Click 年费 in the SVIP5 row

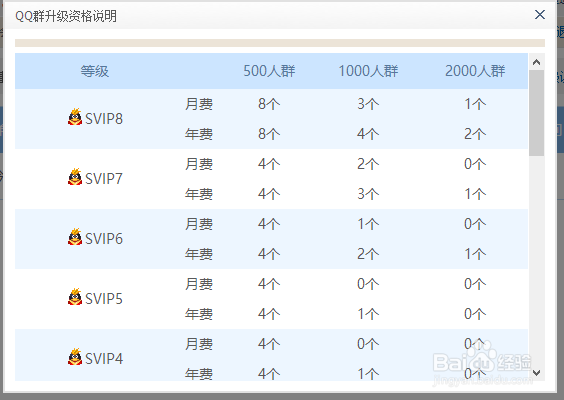pos(199,314)
